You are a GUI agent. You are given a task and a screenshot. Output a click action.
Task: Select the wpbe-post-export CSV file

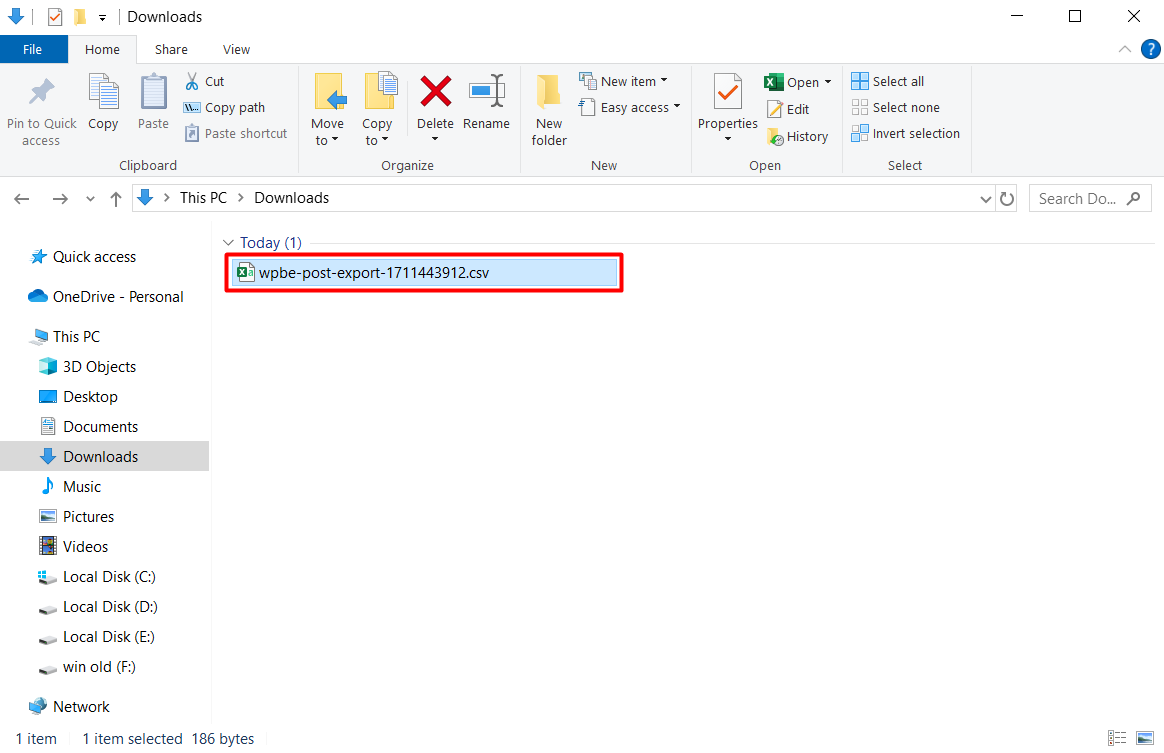tap(374, 272)
